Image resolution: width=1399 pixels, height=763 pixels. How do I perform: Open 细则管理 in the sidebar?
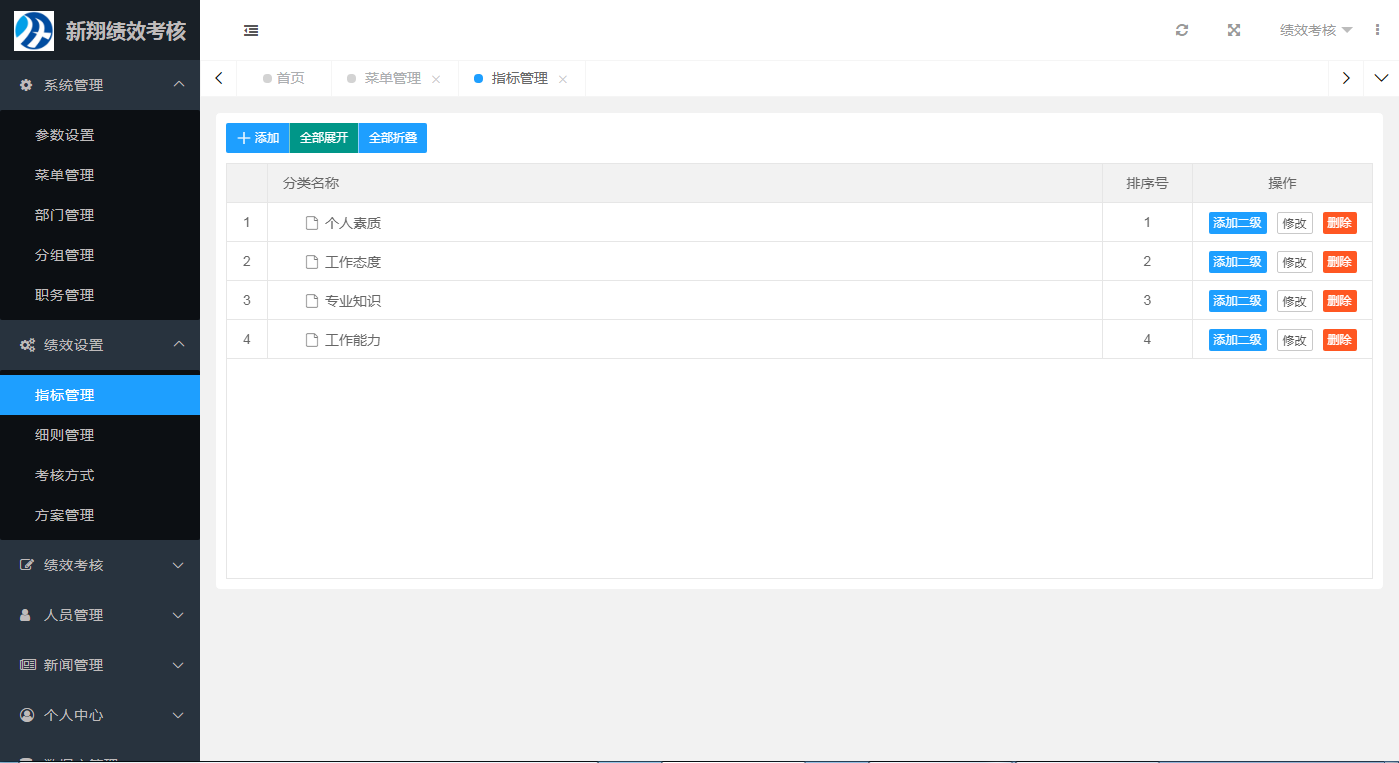tap(65, 435)
